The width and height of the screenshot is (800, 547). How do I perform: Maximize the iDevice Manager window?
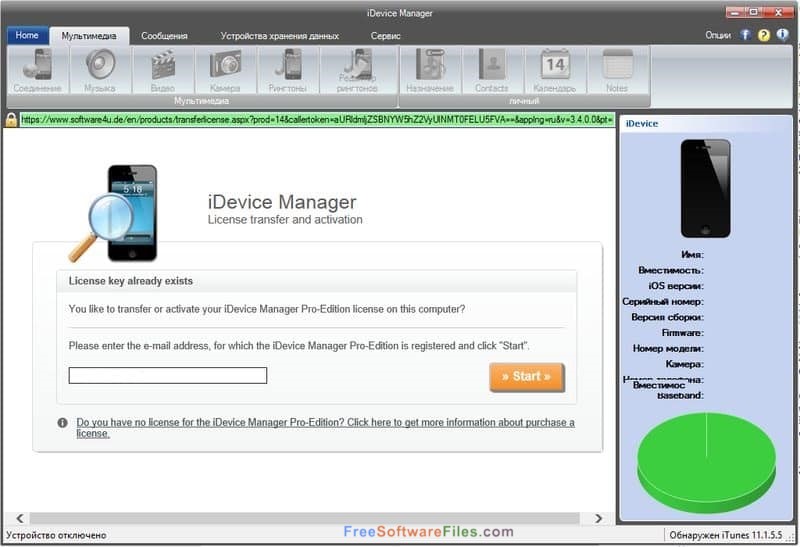(x=753, y=12)
